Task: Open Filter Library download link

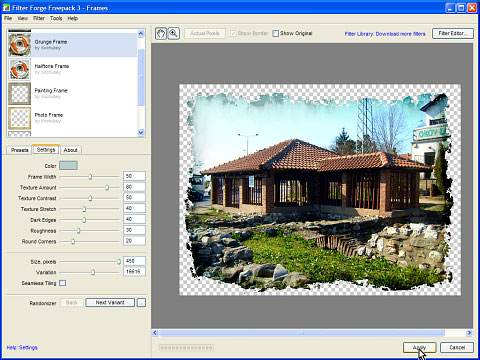Action: click(385, 34)
